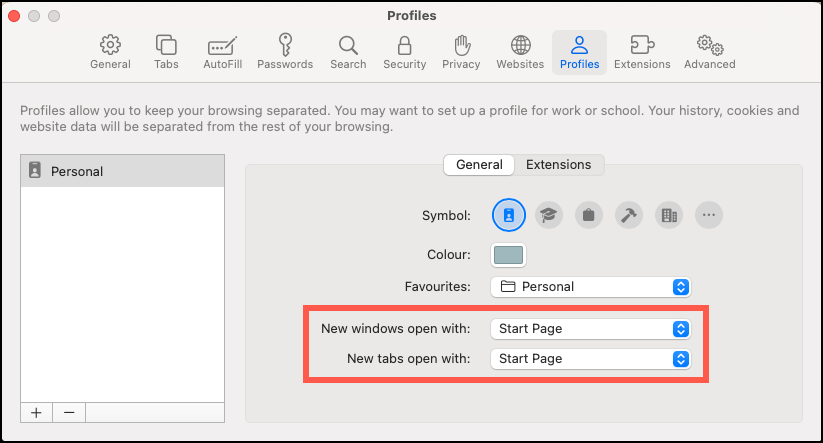
Task: Open the New tabs open with dropdown
Action: coord(590,358)
